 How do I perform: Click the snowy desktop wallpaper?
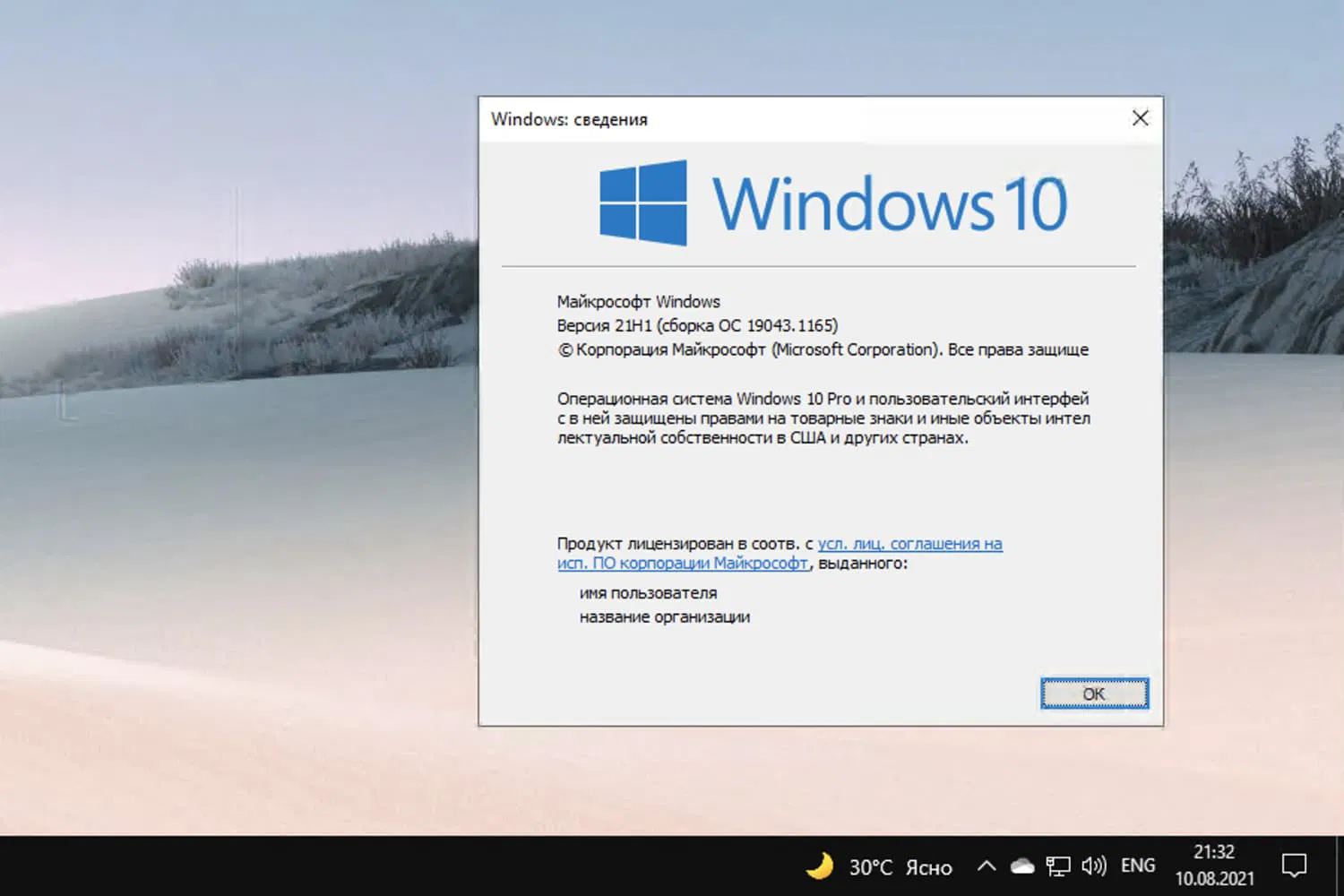click(224, 538)
